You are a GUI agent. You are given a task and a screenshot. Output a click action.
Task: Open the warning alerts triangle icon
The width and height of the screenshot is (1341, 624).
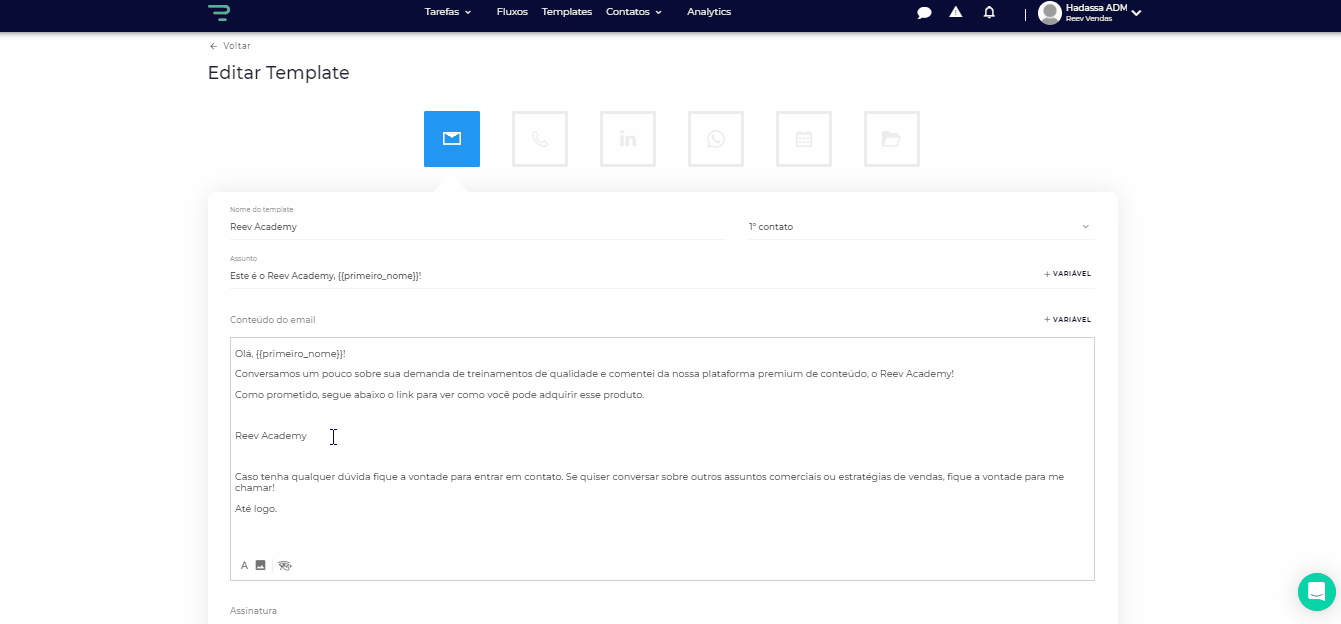[956, 12]
